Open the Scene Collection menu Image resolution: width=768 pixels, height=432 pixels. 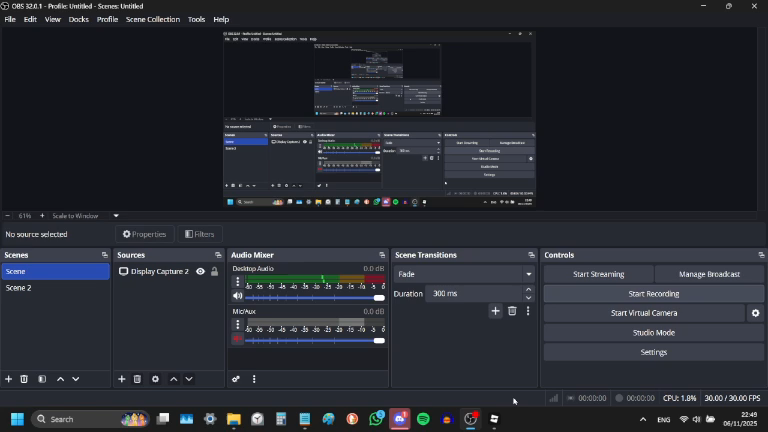click(153, 20)
